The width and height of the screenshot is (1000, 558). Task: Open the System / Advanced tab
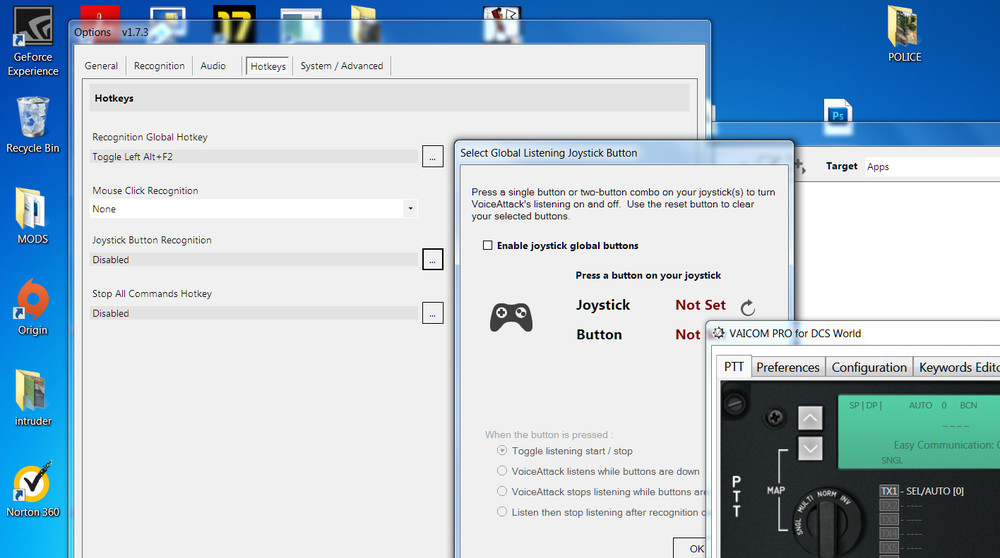coord(342,66)
